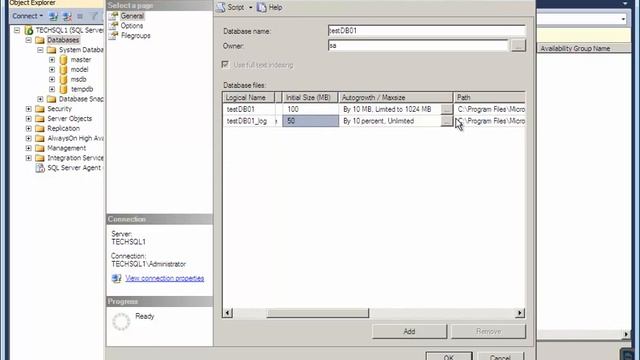640x360 pixels.
Task: Click the master database cylinder icon
Action: [63, 60]
